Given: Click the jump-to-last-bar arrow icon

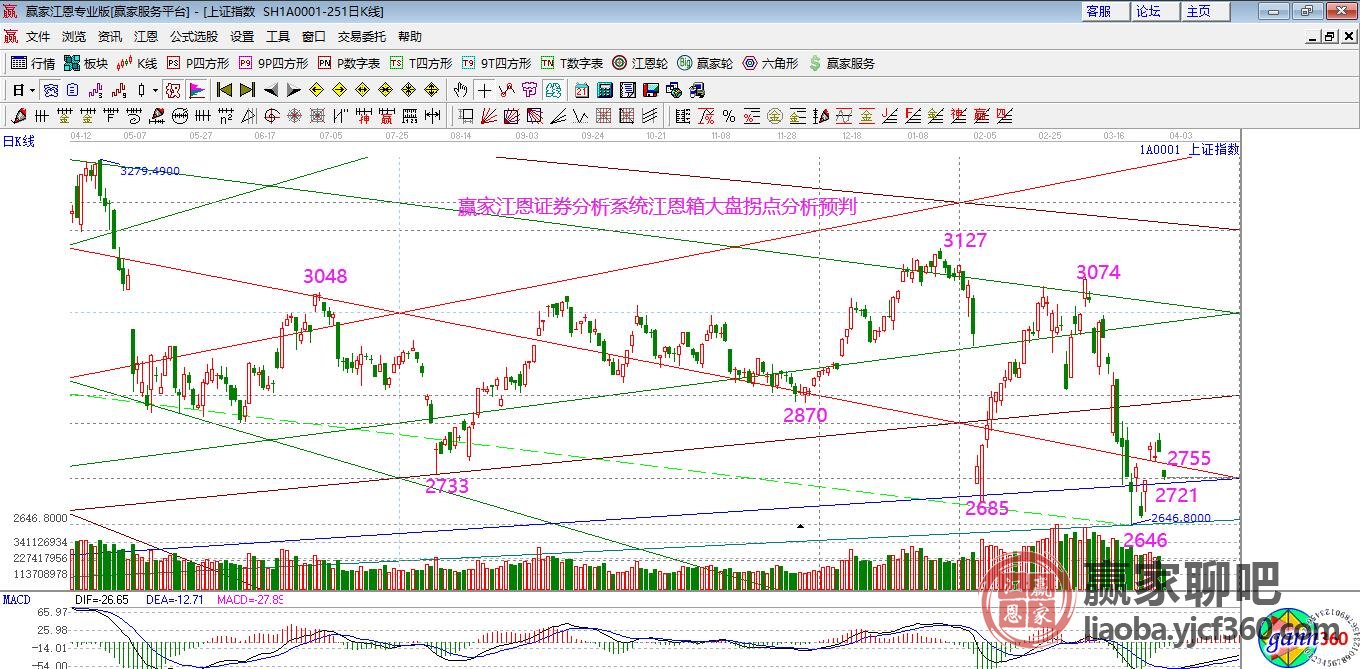Looking at the screenshot, I should point(247,90).
